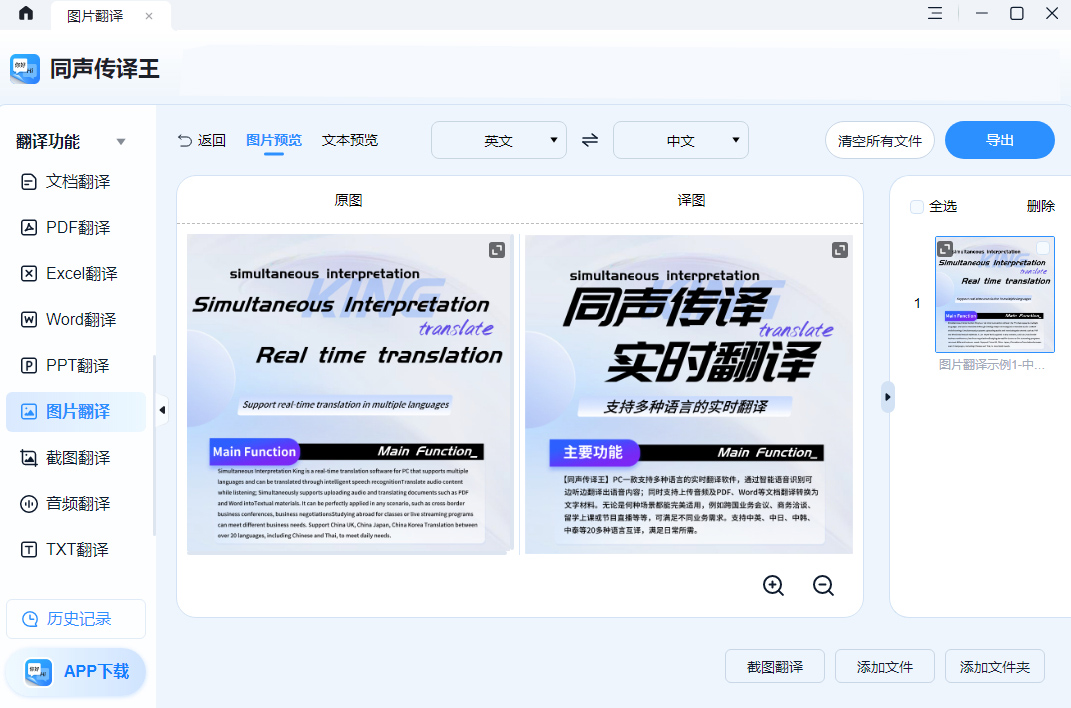Click the 截图翻译 button at bottom
Viewport: 1071px width, 708px height.
point(775,666)
